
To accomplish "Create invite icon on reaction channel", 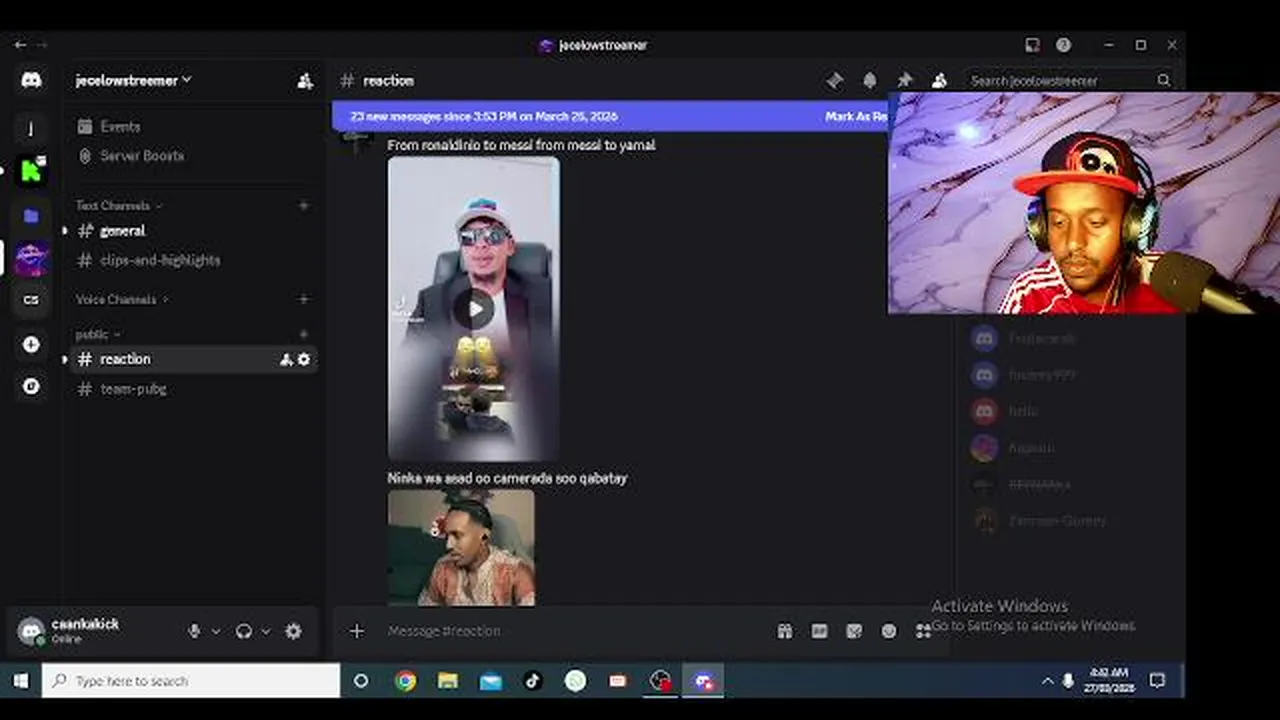I will [286, 359].
